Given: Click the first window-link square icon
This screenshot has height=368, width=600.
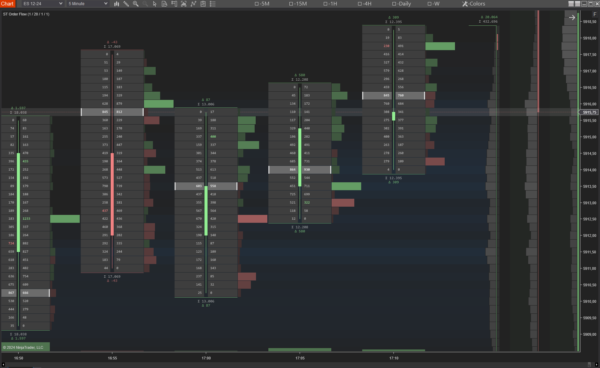Looking at the screenshot, I should click(571, 4).
